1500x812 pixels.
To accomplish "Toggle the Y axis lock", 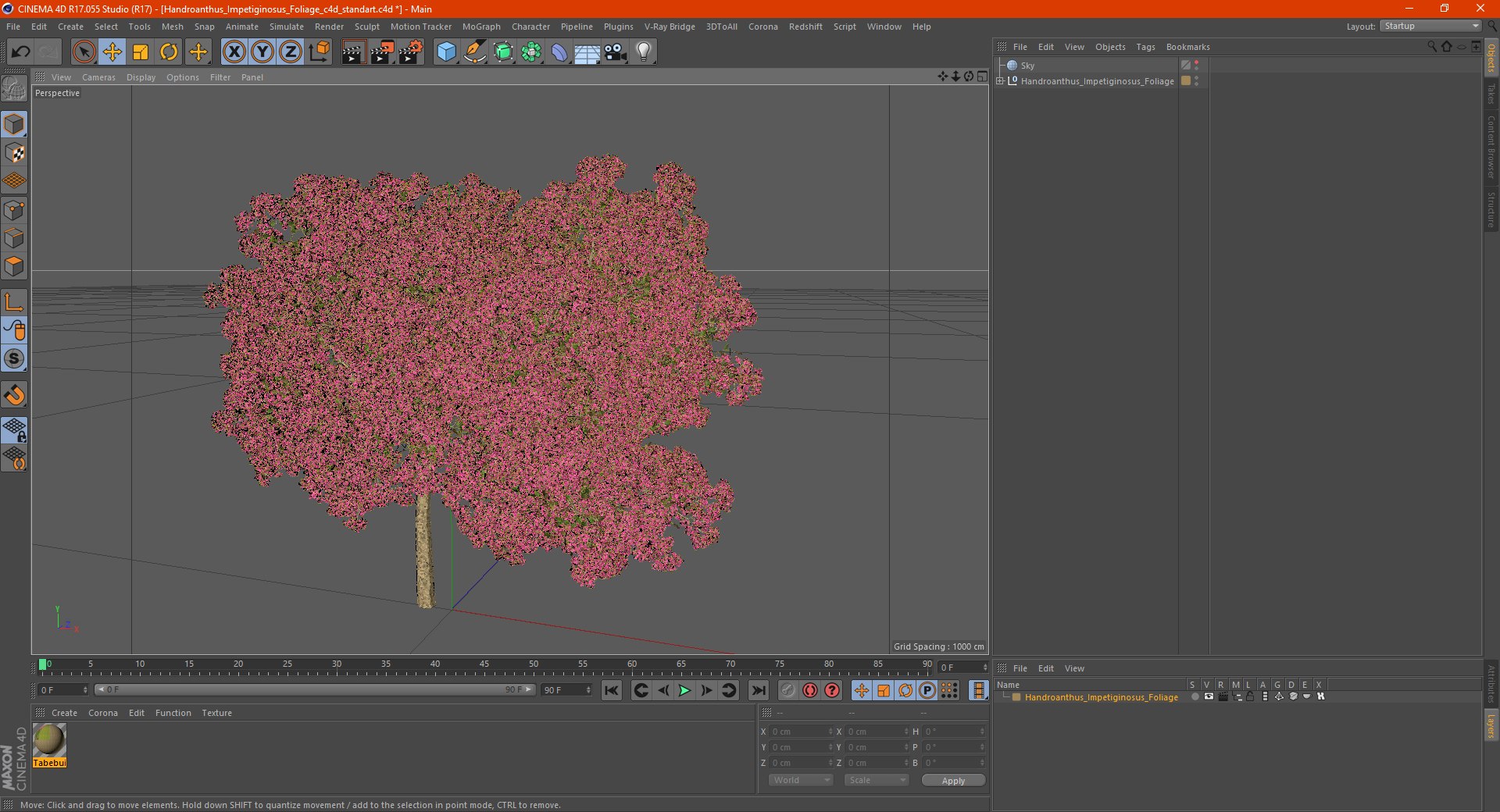I will (262, 52).
